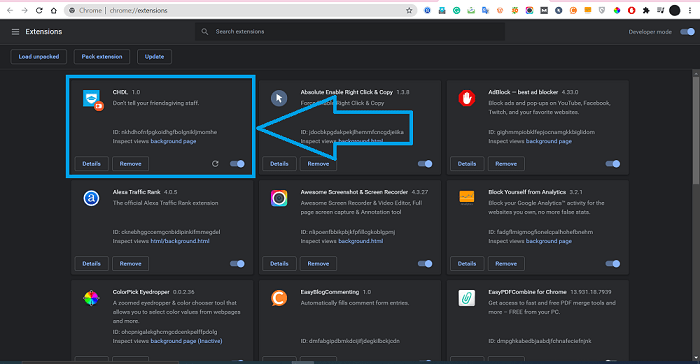The image size is (700, 364).
Task: Reload the page with the refresh icon
Action: click(x=39, y=10)
